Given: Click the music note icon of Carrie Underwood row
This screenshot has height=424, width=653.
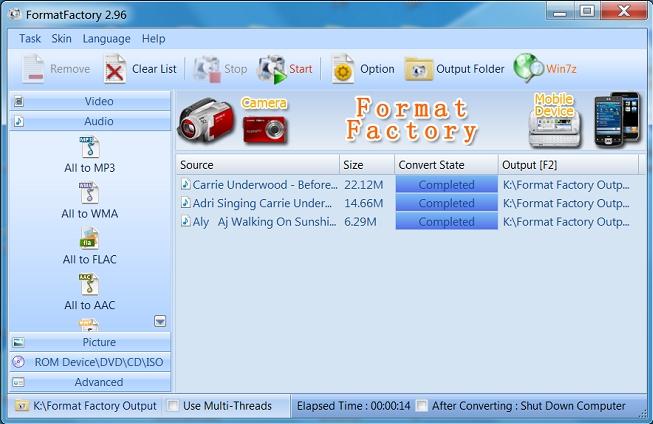Looking at the screenshot, I should [186, 184].
